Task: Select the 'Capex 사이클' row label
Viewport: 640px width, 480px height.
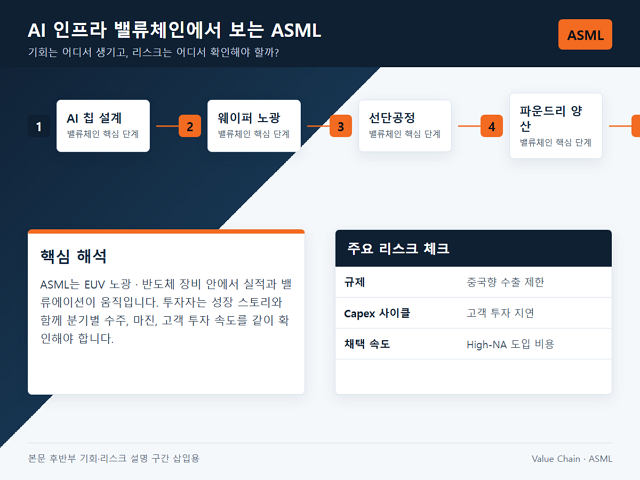Action: [x=377, y=313]
